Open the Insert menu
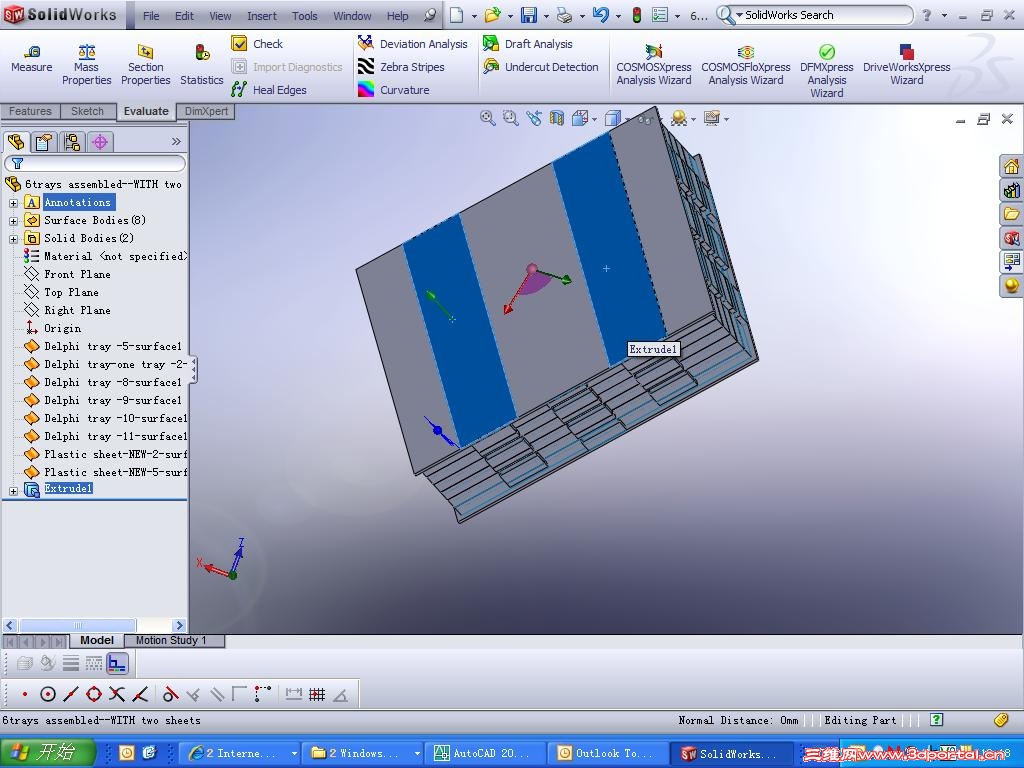 point(261,16)
